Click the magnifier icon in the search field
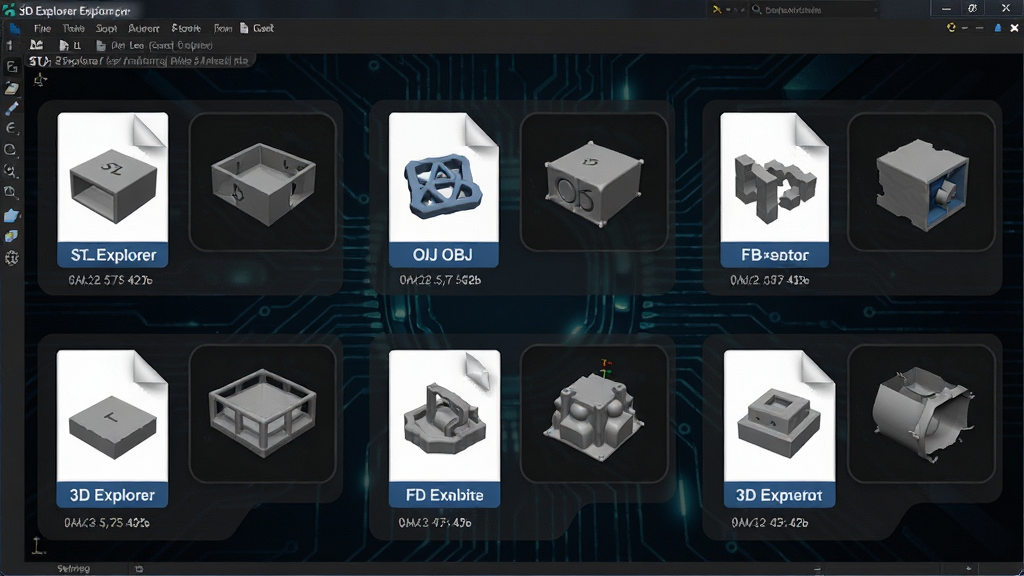 [757, 10]
